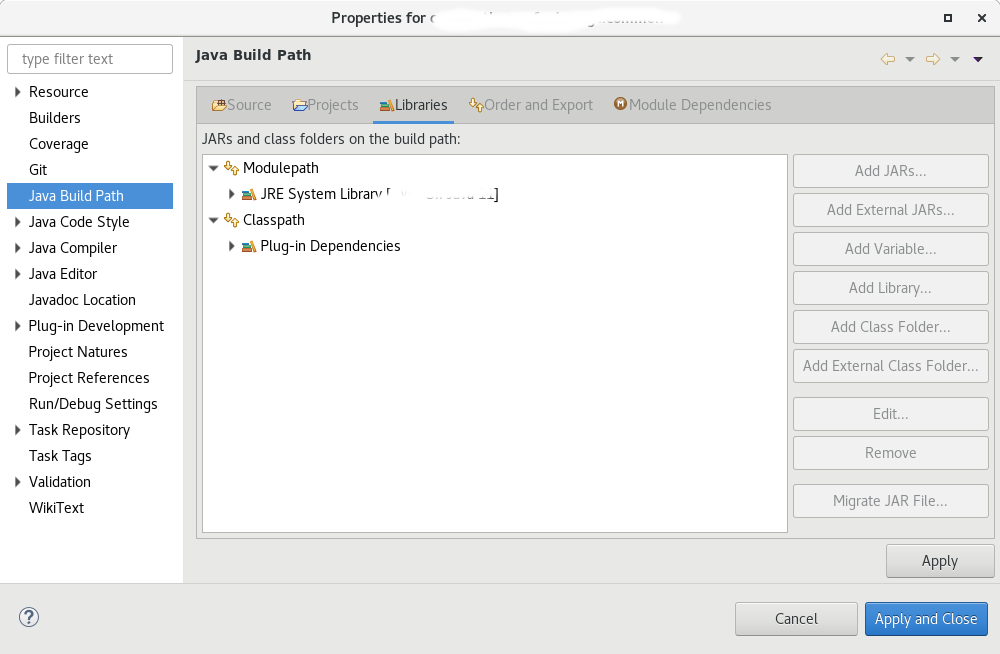Click the Add External Class Folder... button
Image resolution: width=1000 pixels, height=654 pixels.
click(890, 366)
